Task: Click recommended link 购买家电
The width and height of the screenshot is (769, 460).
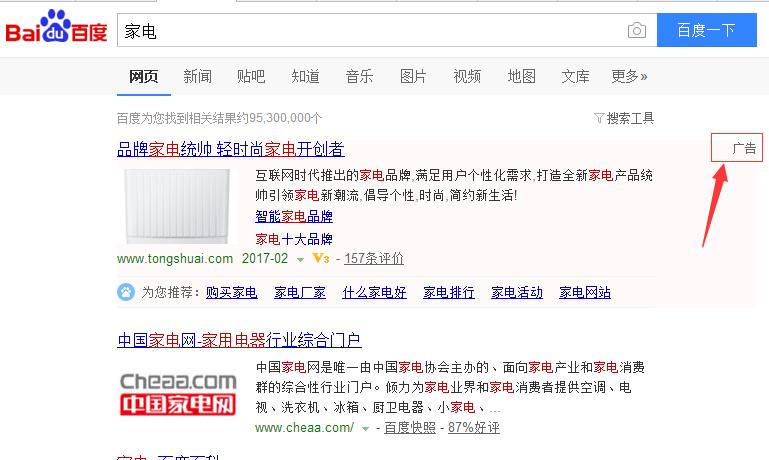Action: click(231, 293)
